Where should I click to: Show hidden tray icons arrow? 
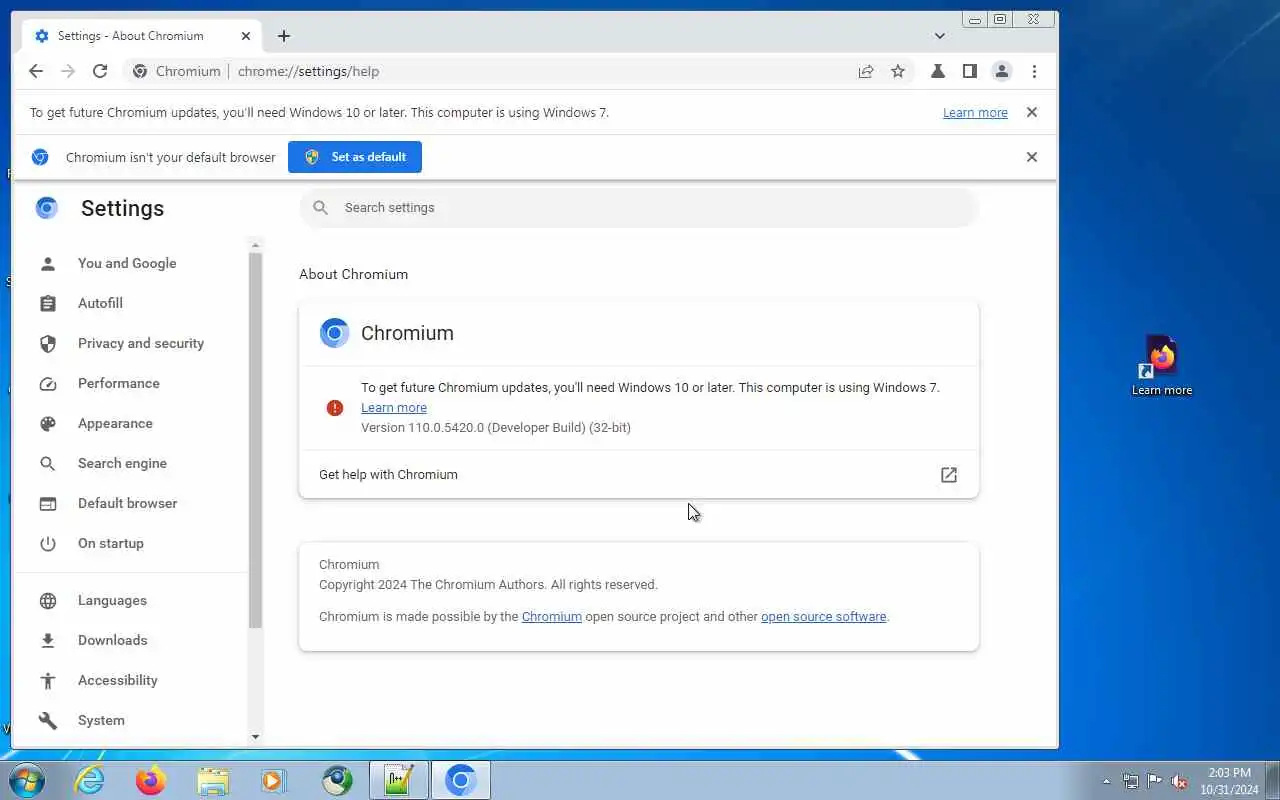coord(1106,781)
